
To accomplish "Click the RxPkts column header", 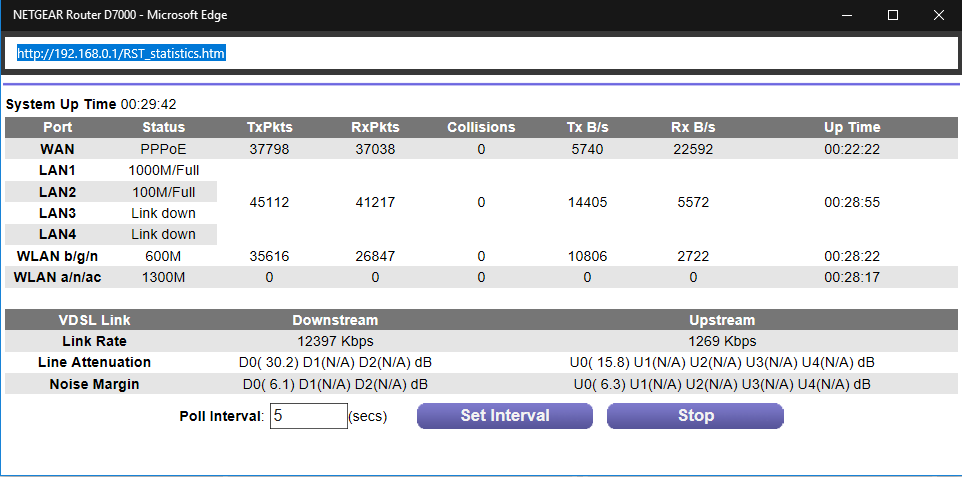I will tap(375, 127).
